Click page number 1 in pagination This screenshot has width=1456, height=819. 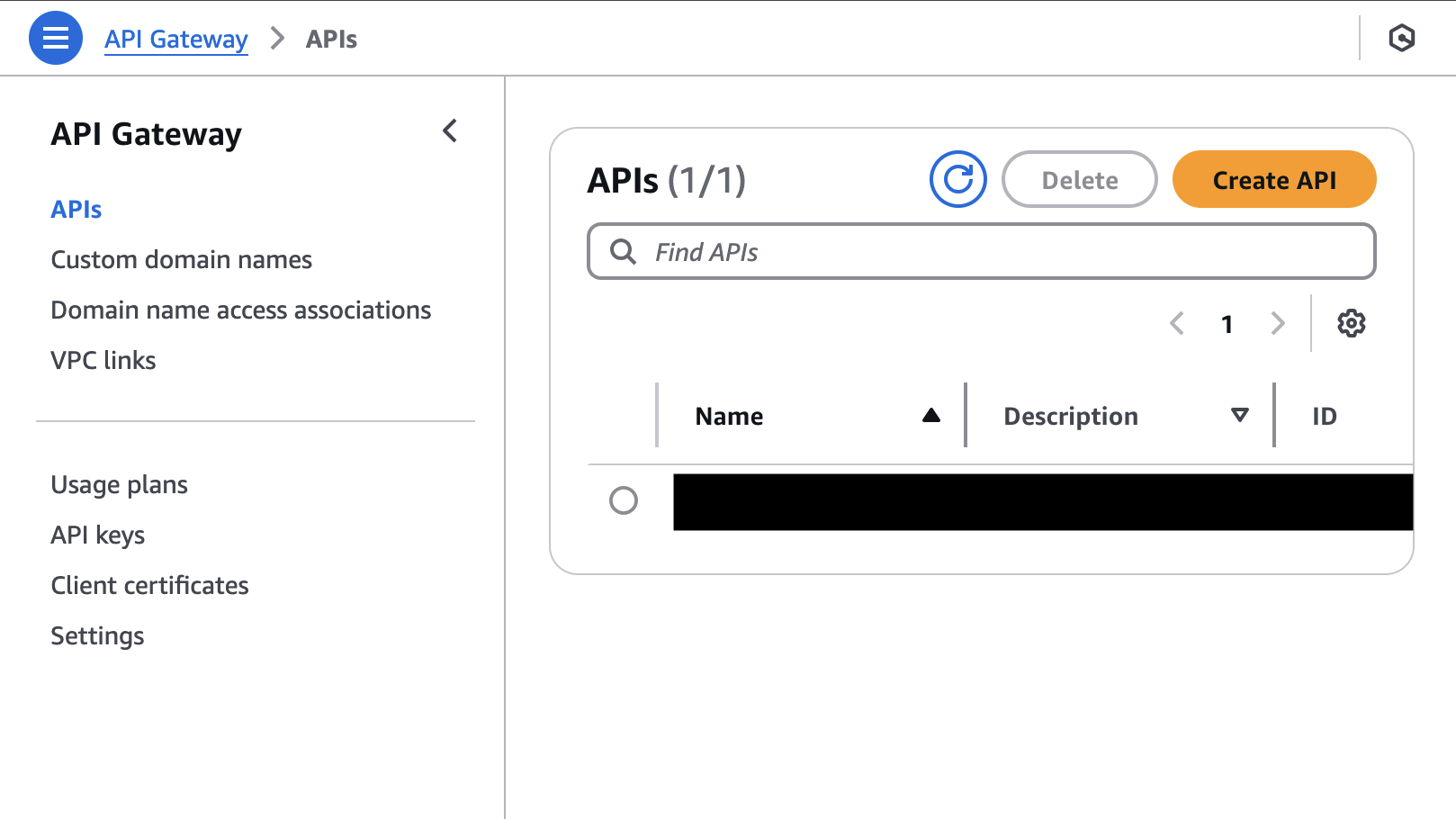coord(1227,324)
